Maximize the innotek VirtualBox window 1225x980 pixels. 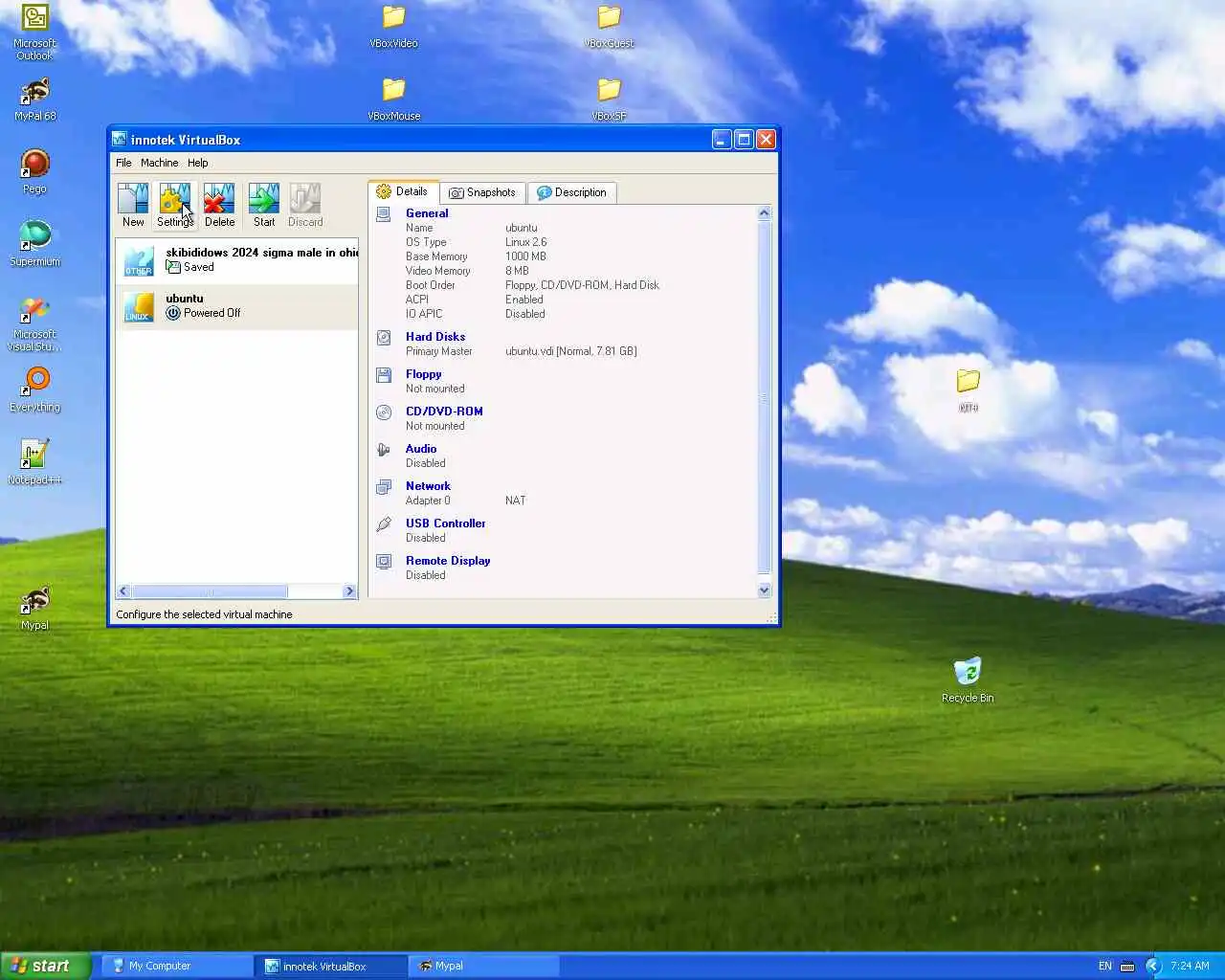pos(744,140)
